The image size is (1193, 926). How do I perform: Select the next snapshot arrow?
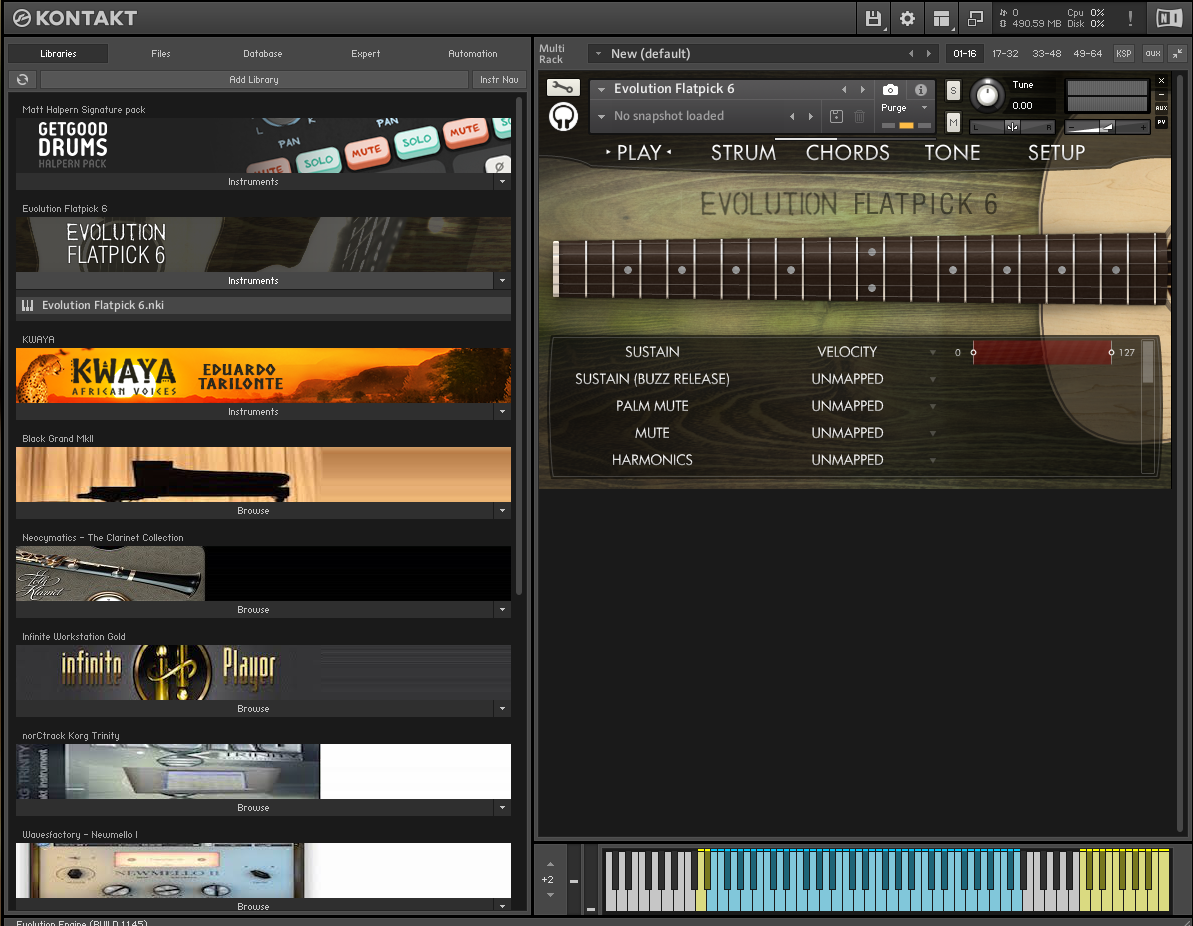[x=811, y=116]
